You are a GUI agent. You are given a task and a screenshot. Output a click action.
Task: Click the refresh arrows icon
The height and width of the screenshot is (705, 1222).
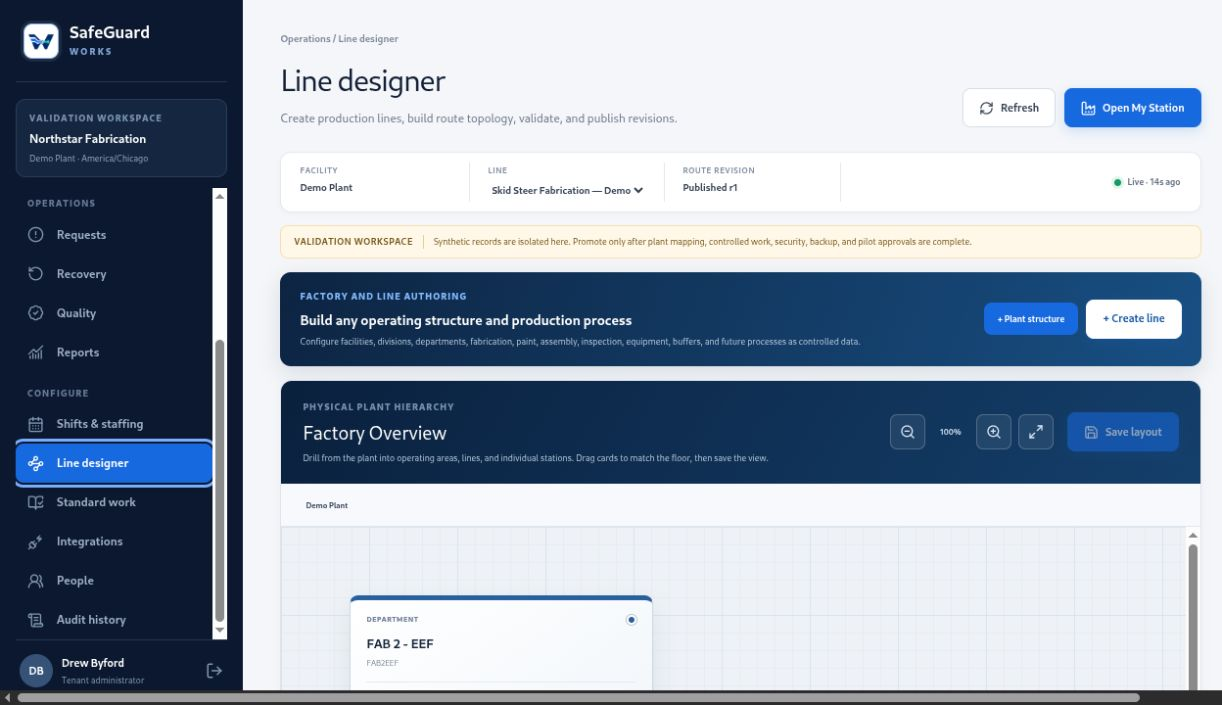pos(987,108)
